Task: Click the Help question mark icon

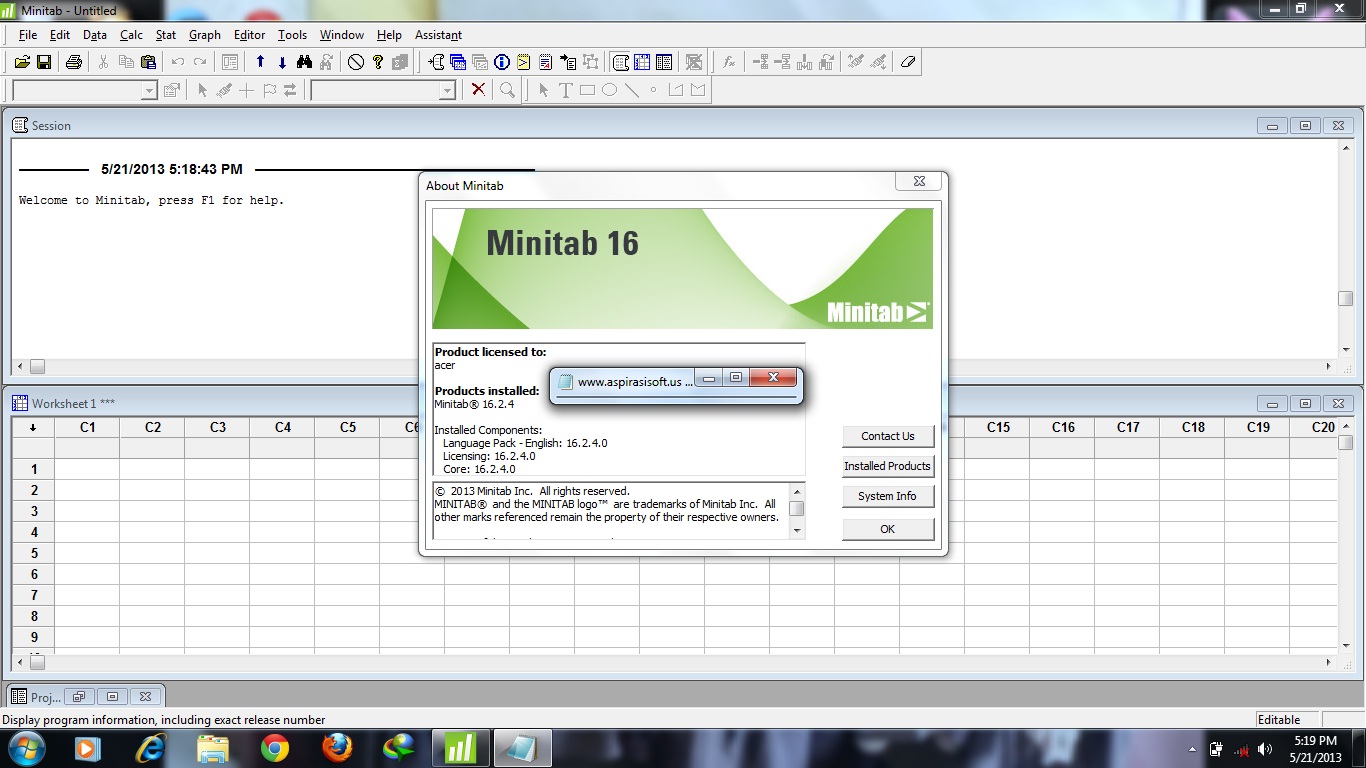Action: click(x=378, y=62)
